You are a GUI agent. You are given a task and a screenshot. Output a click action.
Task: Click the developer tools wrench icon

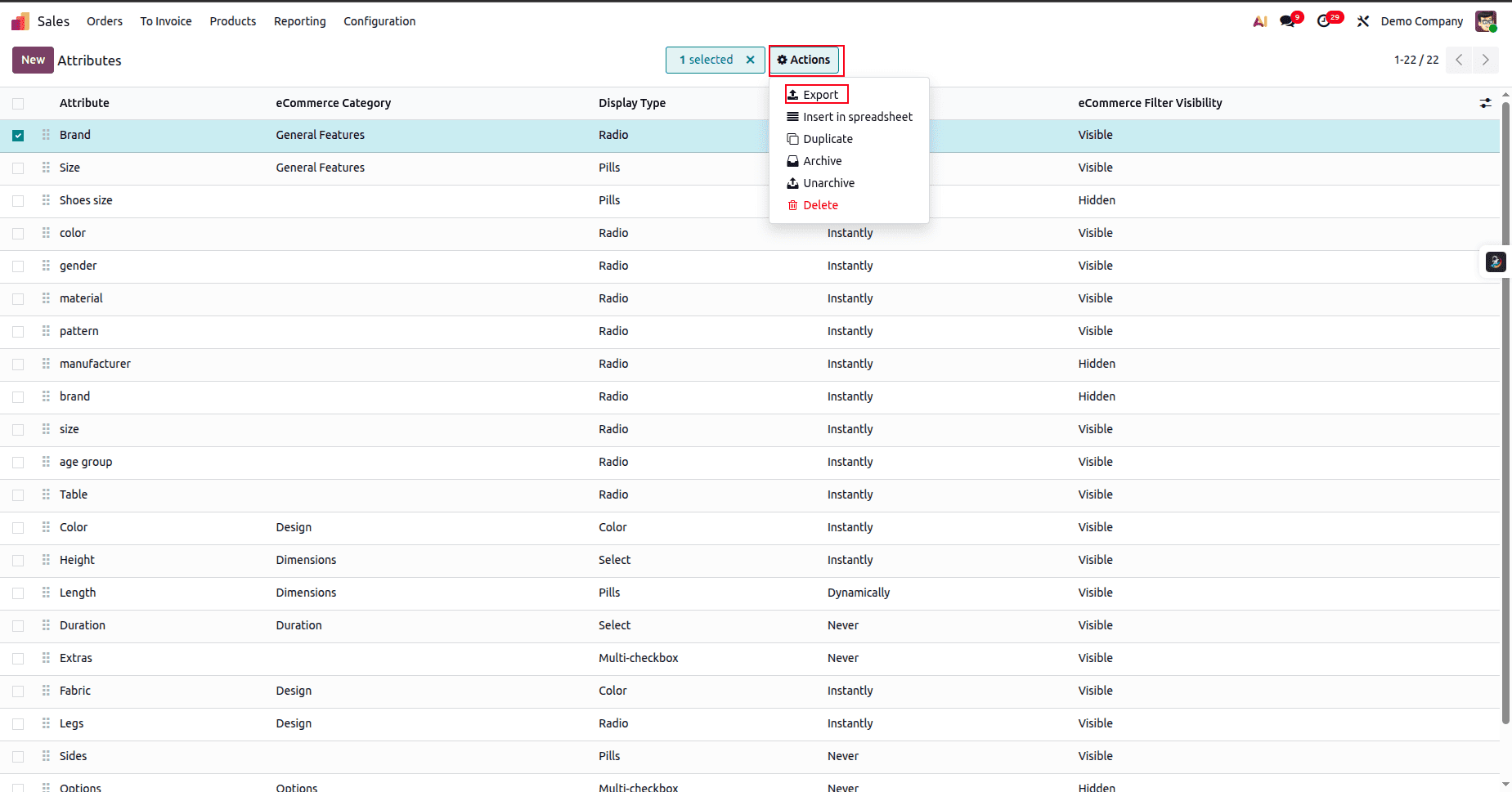click(1362, 20)
